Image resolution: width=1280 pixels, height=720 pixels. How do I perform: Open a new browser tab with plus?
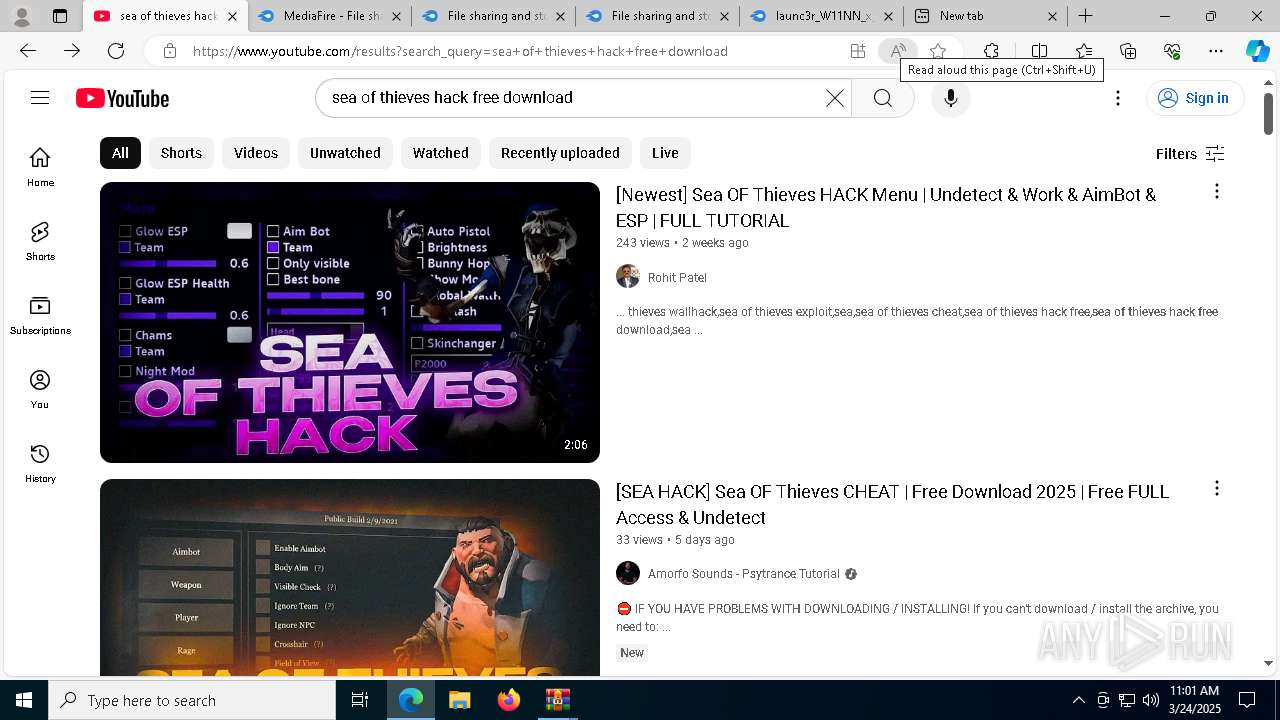pos(1085,16)
